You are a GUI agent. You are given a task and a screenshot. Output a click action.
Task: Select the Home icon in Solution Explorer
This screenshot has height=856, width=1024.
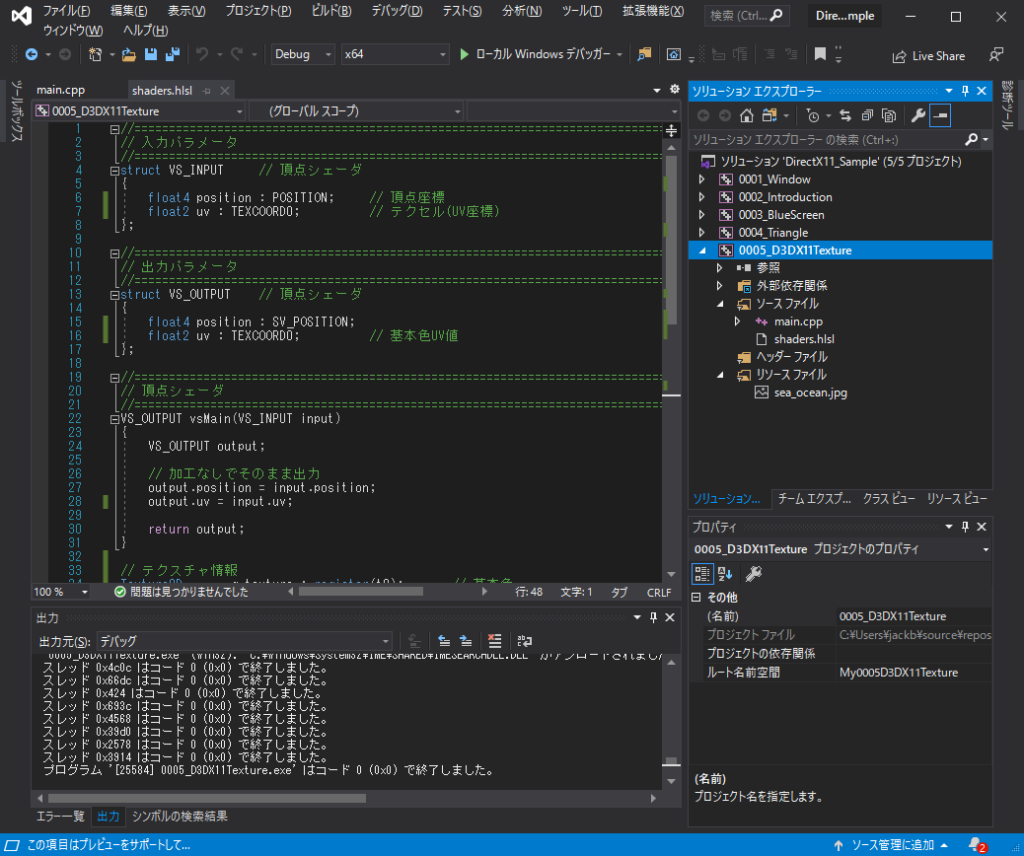[747, 113]
